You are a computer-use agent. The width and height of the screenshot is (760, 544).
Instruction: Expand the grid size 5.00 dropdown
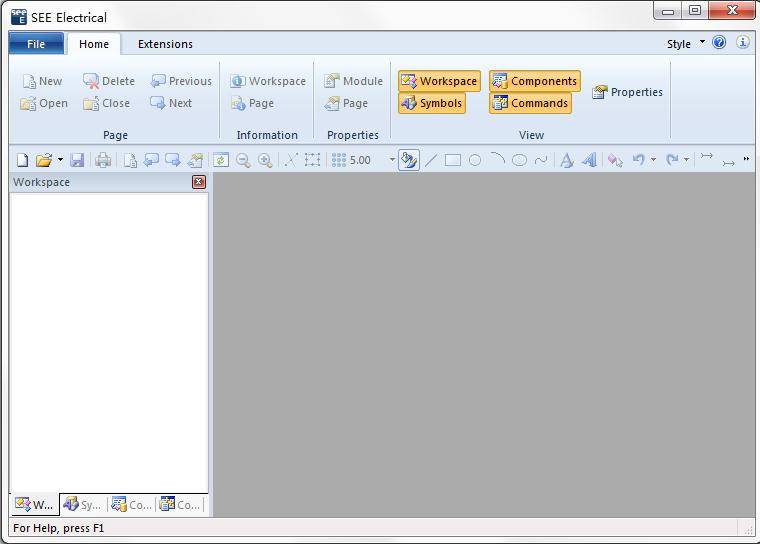coord(392,160)
